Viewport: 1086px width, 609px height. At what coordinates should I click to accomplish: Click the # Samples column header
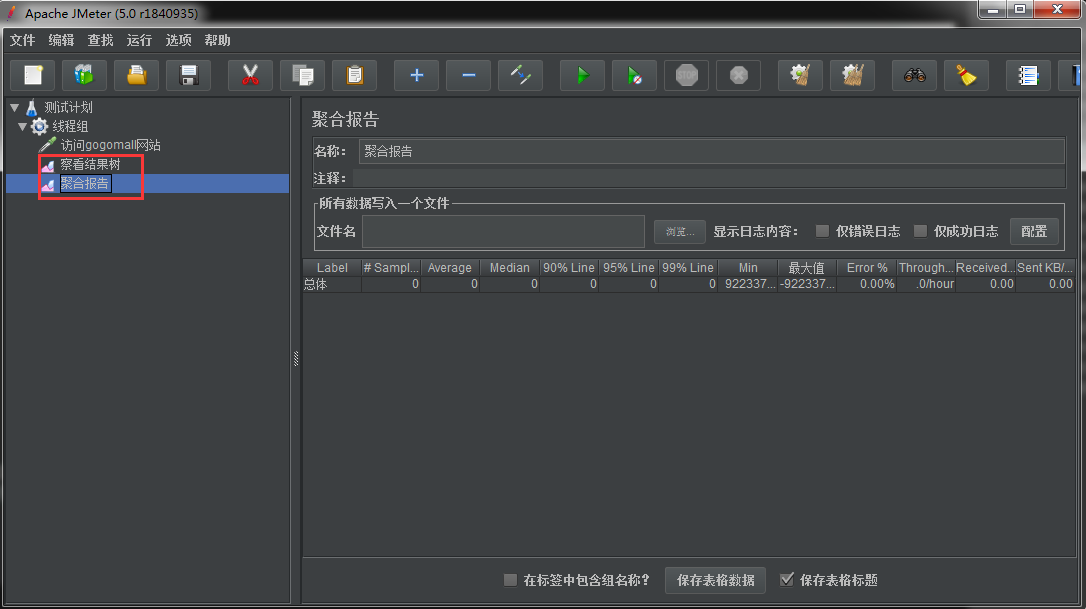(x=391, y=267)
